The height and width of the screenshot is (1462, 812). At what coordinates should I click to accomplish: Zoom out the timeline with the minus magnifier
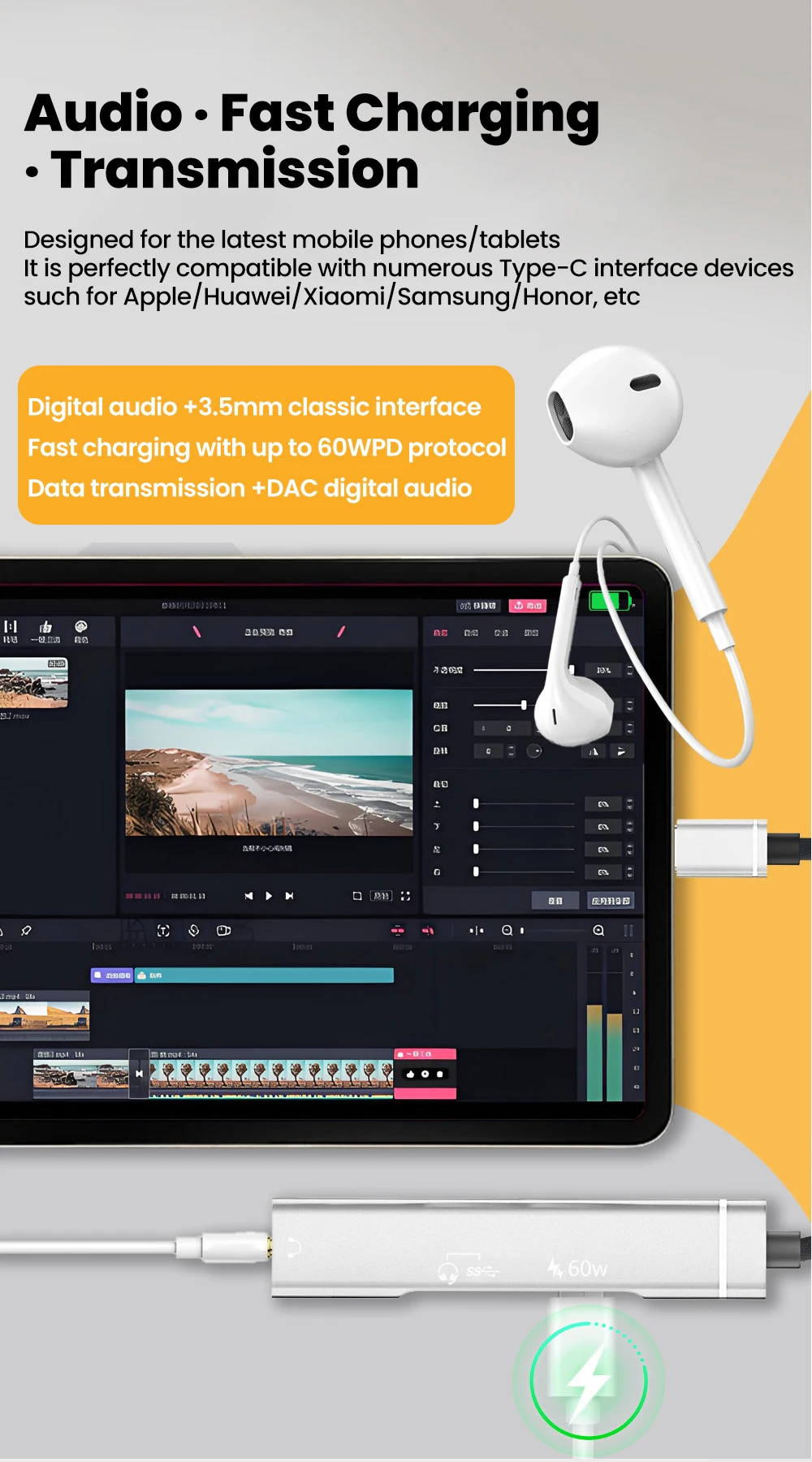click(508, 931)
